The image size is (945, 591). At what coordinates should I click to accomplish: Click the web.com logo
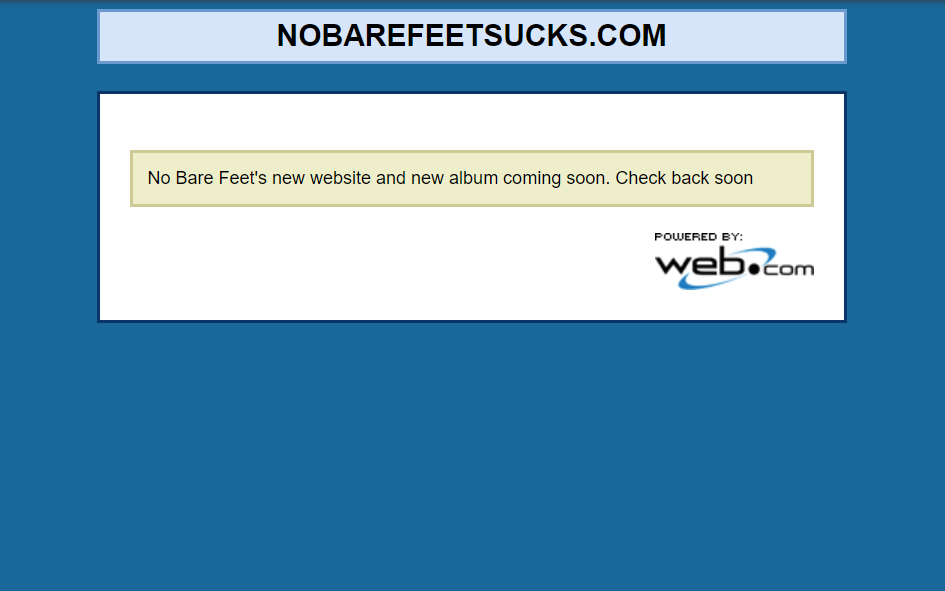pyautogui.click(x=734, y=261)
